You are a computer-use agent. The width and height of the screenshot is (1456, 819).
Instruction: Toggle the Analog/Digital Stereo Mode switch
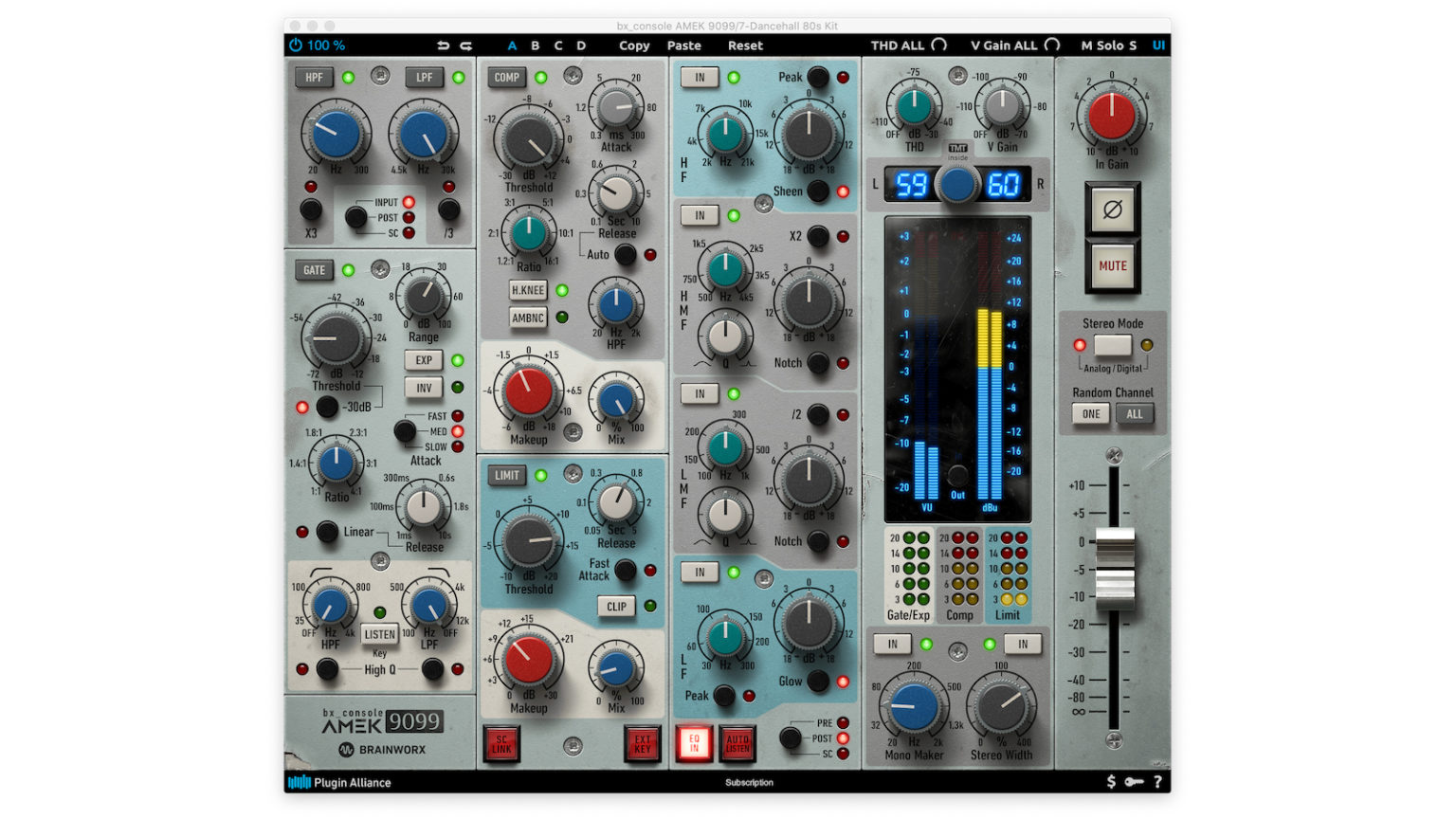[1112, 345]
